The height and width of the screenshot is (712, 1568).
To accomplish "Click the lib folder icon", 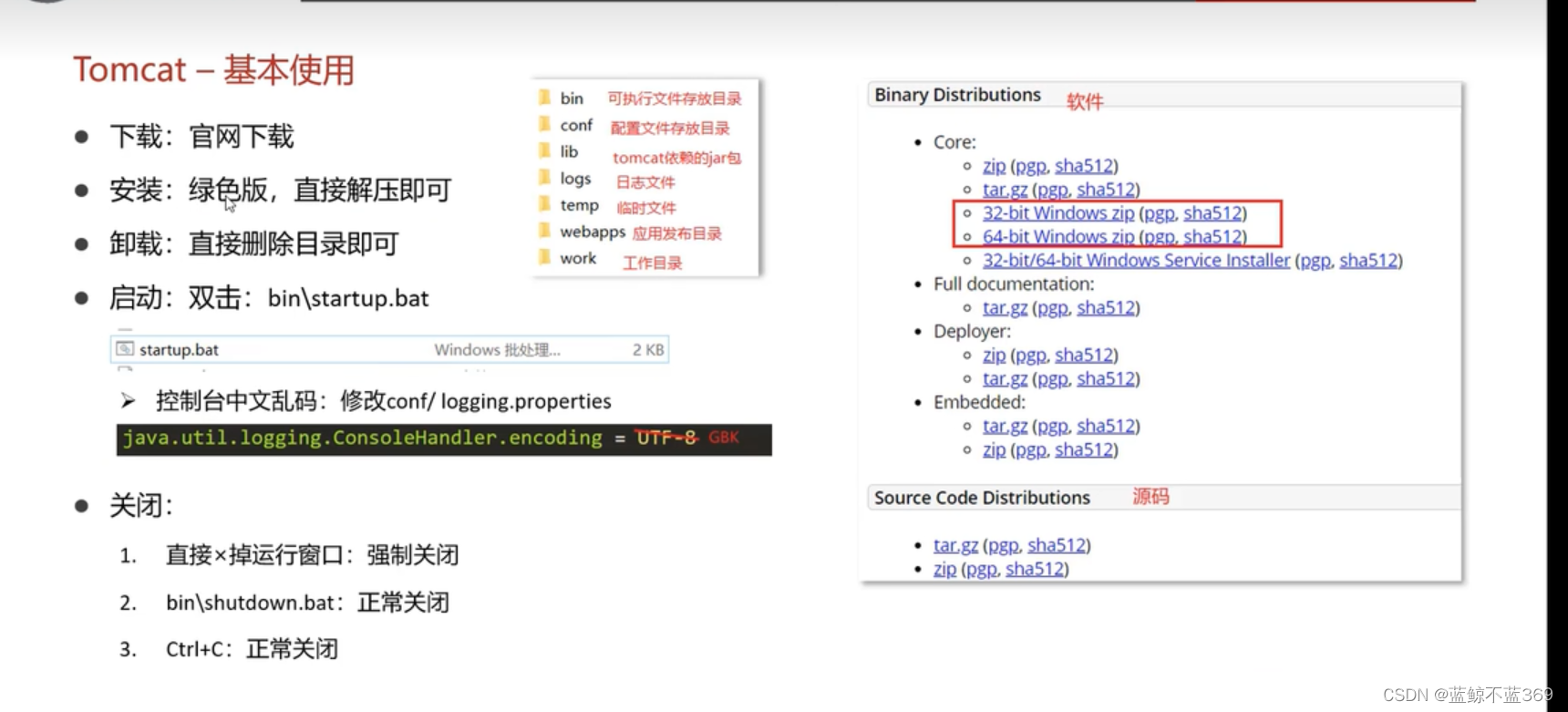I will pos(544,150).
